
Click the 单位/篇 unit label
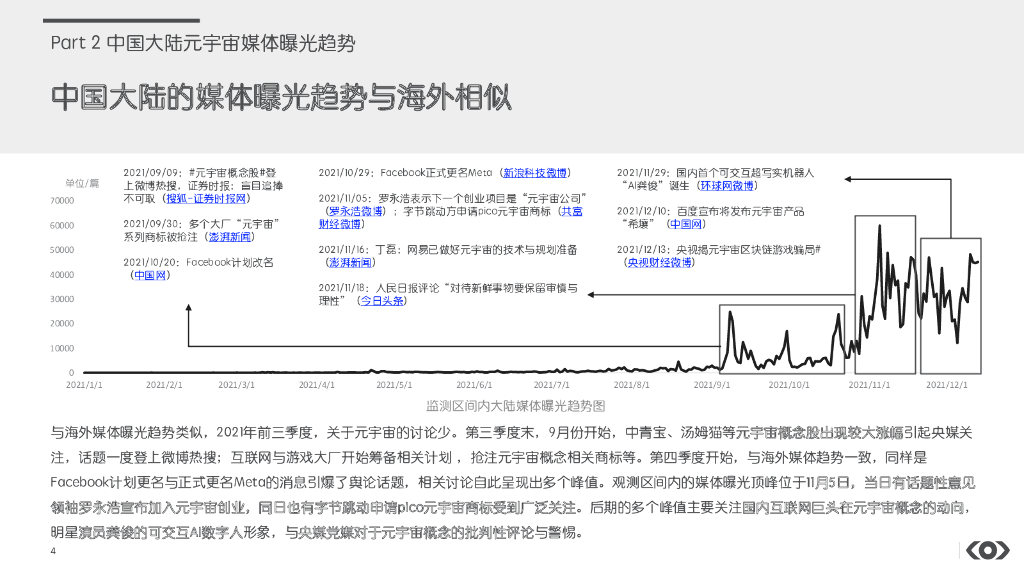click(82, 184)
